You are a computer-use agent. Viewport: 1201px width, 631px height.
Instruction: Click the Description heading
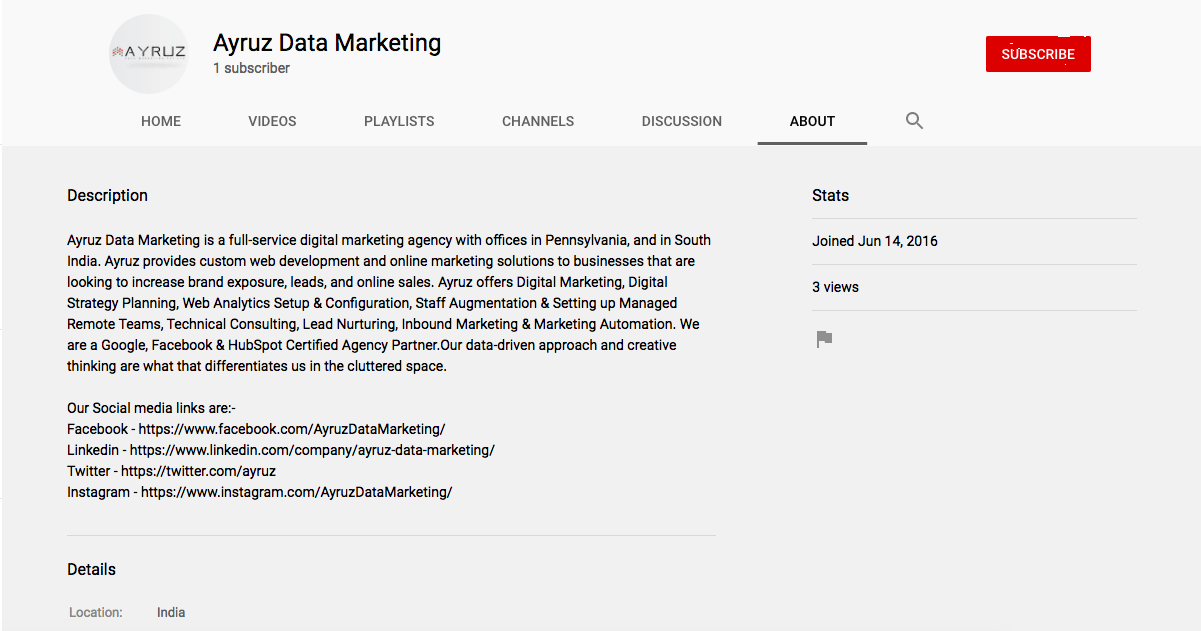(107, 196)
